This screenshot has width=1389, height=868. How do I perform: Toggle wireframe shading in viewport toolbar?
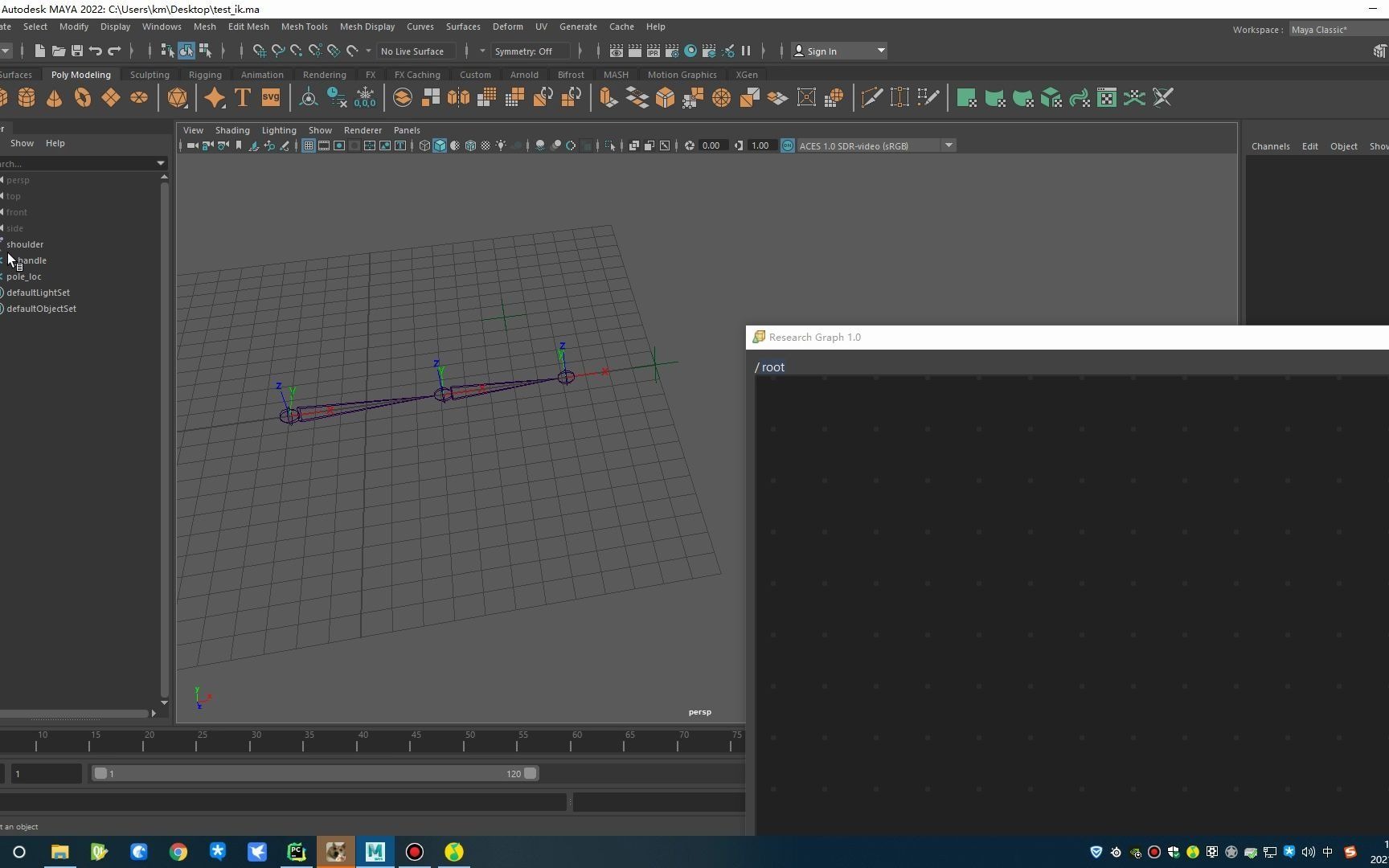pos(424,145)
